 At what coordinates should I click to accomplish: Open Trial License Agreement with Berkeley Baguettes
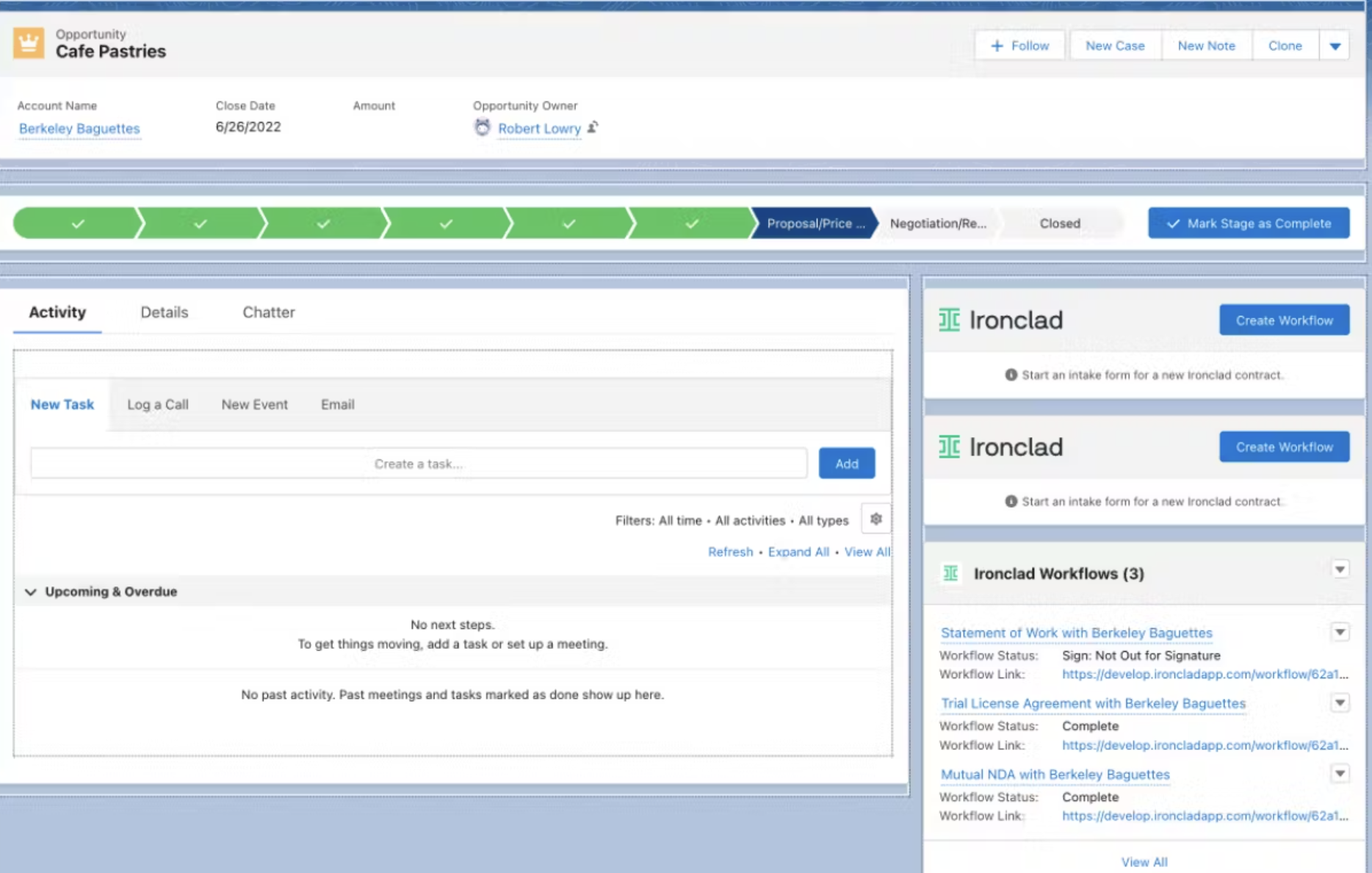[1093, 703]
